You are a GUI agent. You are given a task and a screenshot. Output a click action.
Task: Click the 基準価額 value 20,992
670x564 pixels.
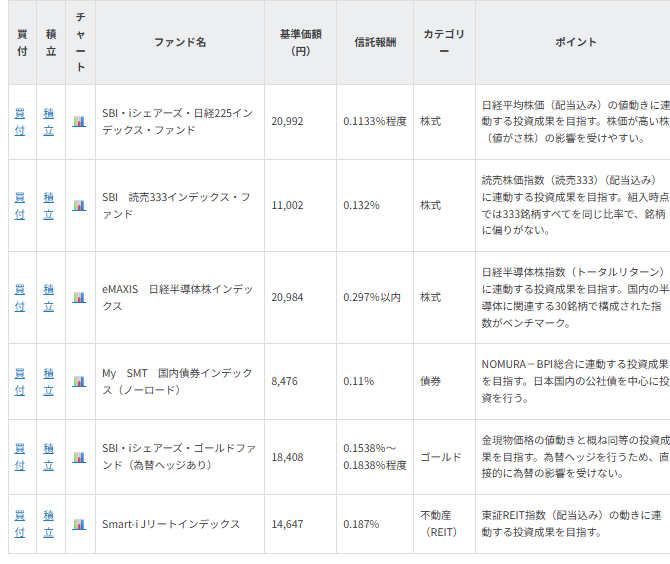(x=287, y=122)
